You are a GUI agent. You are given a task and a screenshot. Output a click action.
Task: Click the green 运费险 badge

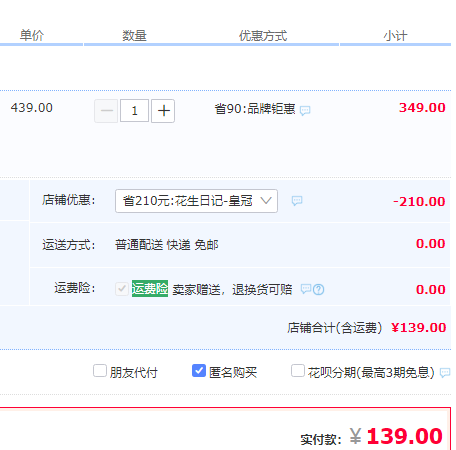(x=150, y=289)
